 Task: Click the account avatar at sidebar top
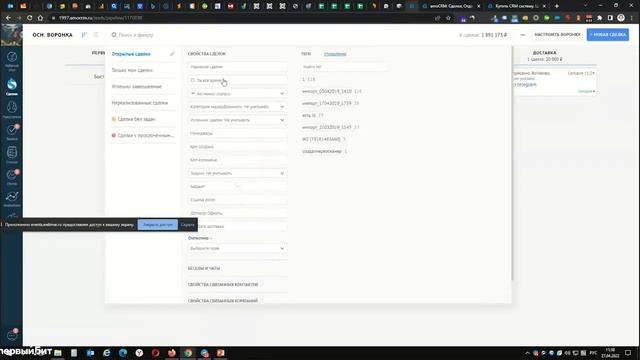coord(11,35)
